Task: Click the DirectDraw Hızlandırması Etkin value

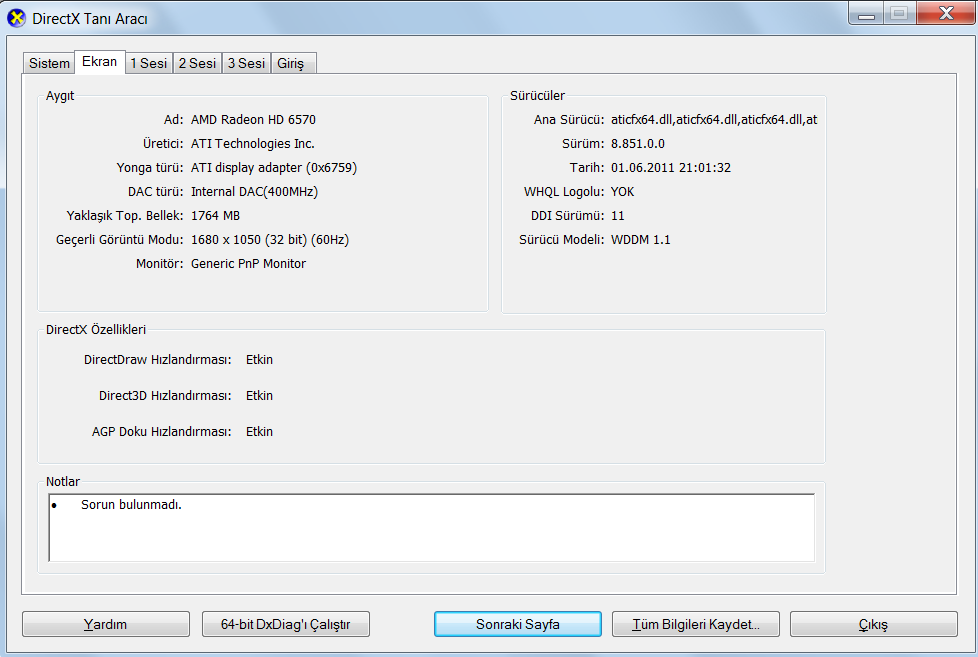Action: 259,359
